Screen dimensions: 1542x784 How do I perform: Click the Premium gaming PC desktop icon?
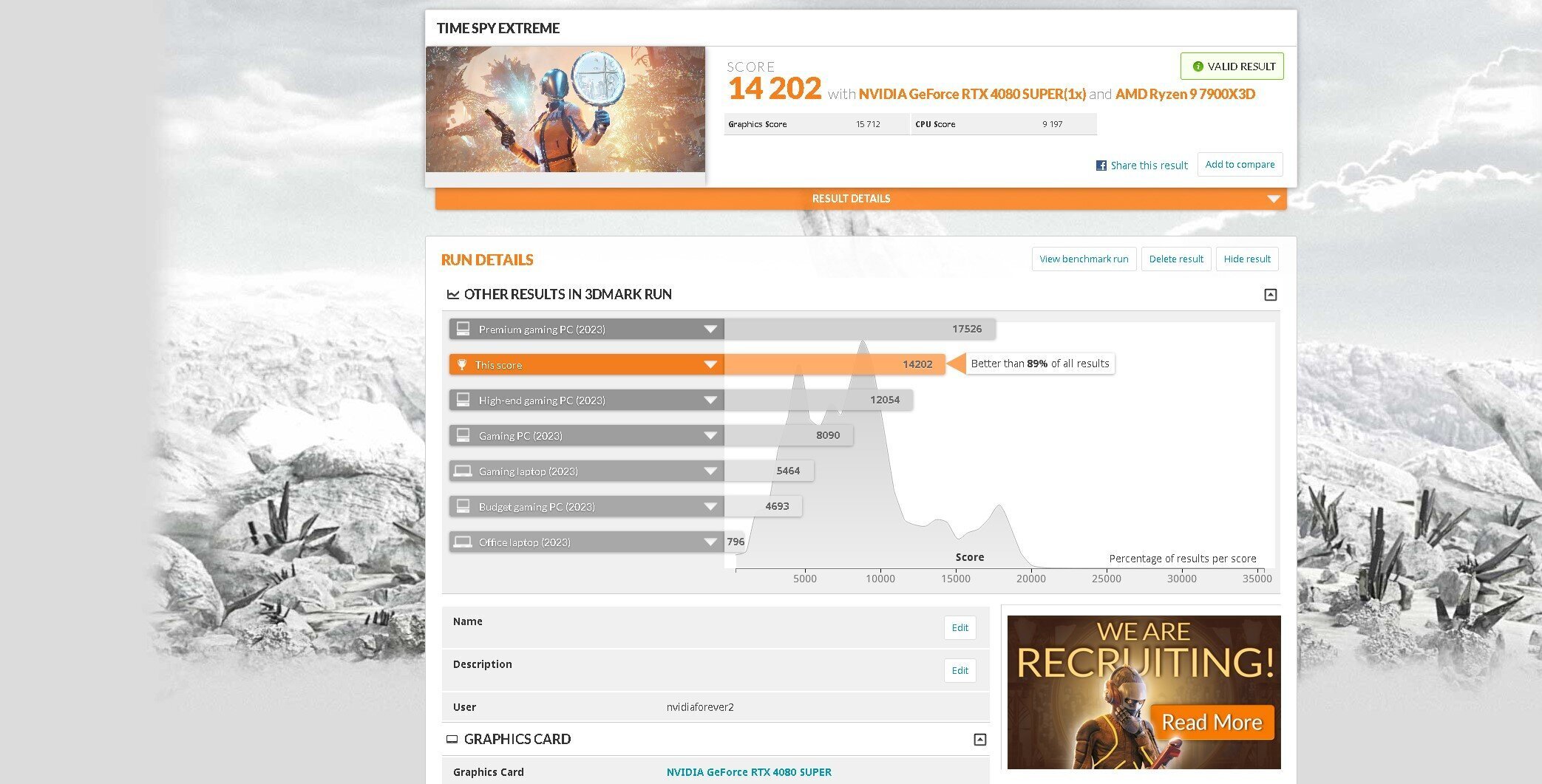click(463, 329)
